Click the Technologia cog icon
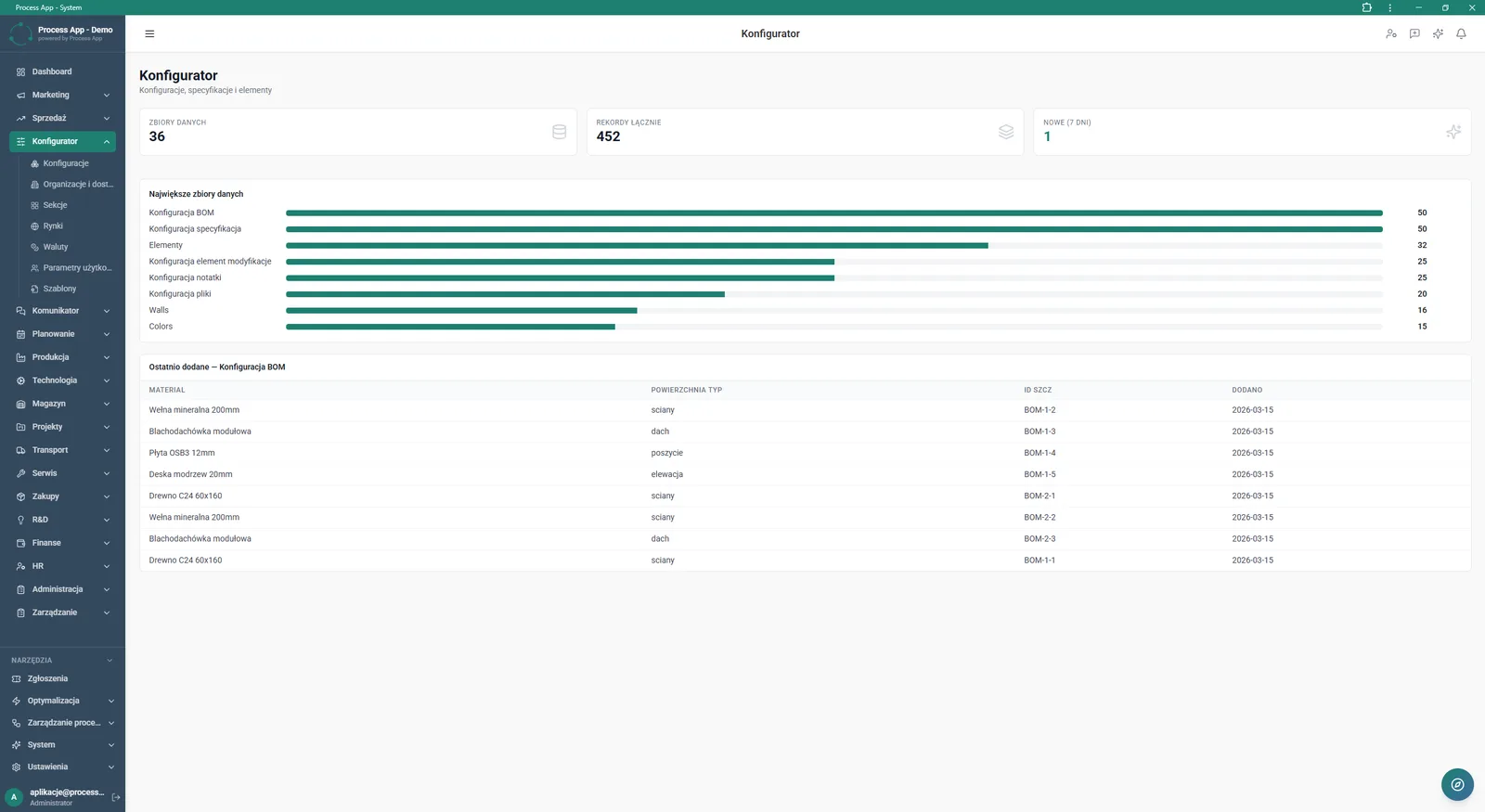This screenshot has width=1485, height=812. (x=20, y=380)
